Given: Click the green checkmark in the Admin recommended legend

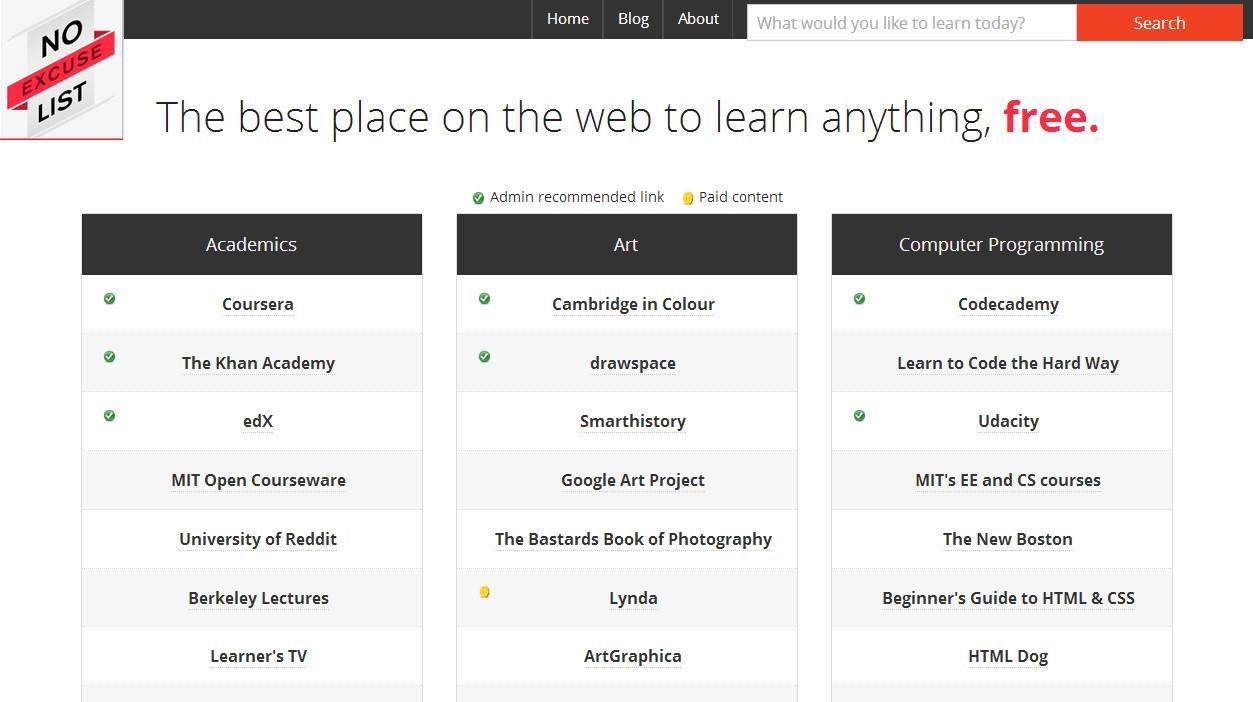Looking at the screenshot, I should [478, 198].
